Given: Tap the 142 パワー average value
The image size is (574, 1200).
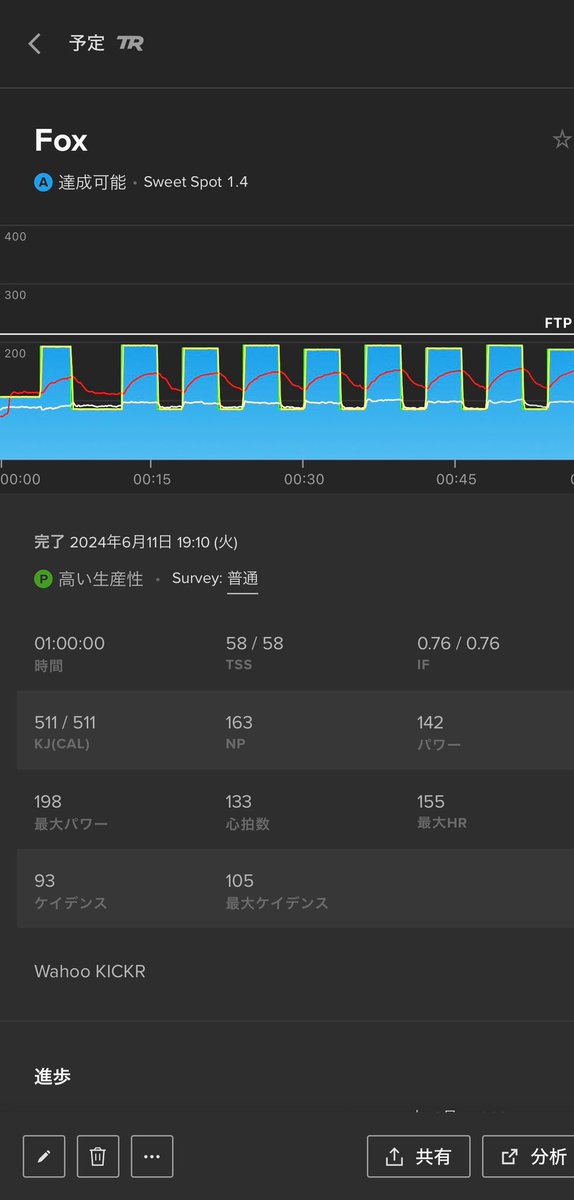Looking at the screenshot, I should (430, 722).
